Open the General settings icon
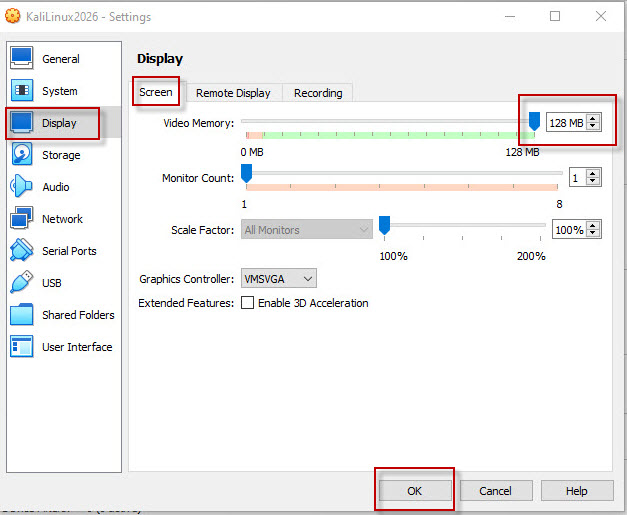The image size is (627, 515). [x=21, y=58]
